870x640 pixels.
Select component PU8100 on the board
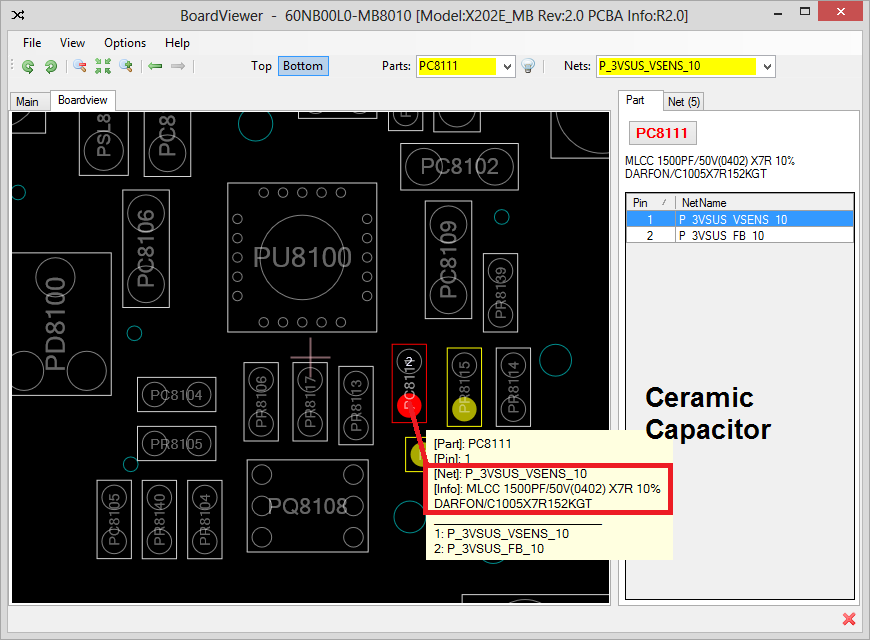[x=302, y=258]
